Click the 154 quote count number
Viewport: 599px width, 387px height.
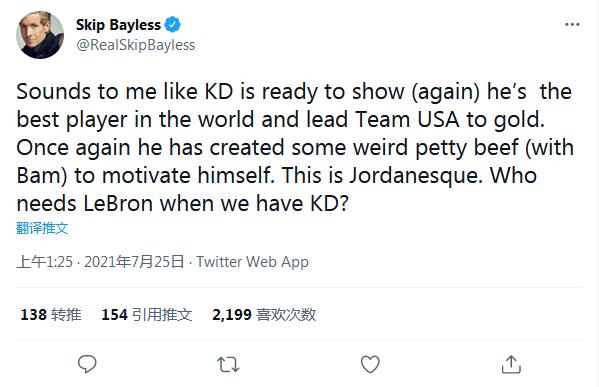(114, 315)
